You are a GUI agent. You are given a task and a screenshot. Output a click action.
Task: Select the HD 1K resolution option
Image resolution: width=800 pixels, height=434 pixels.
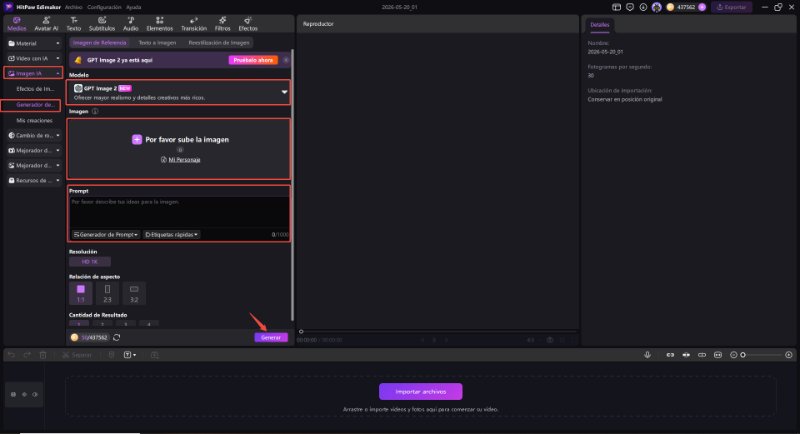coord(90,262)
